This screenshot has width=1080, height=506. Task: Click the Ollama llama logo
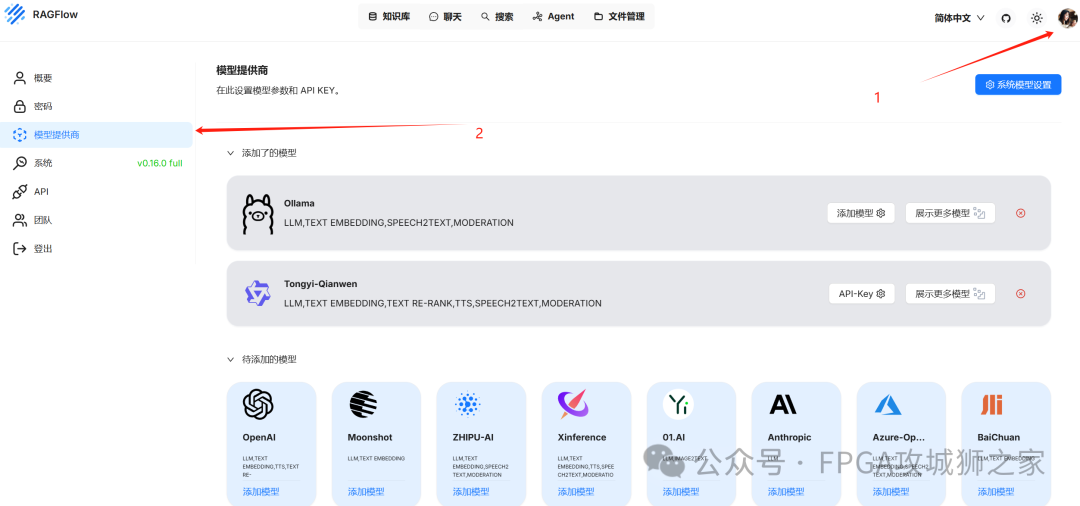tap(258, 213)
